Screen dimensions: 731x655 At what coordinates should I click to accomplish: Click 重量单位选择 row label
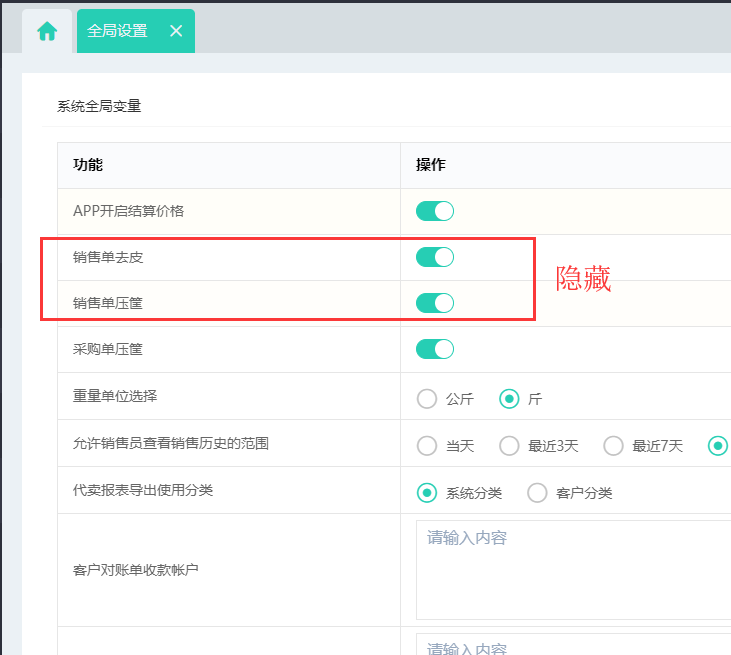click(x=115, y=396)
